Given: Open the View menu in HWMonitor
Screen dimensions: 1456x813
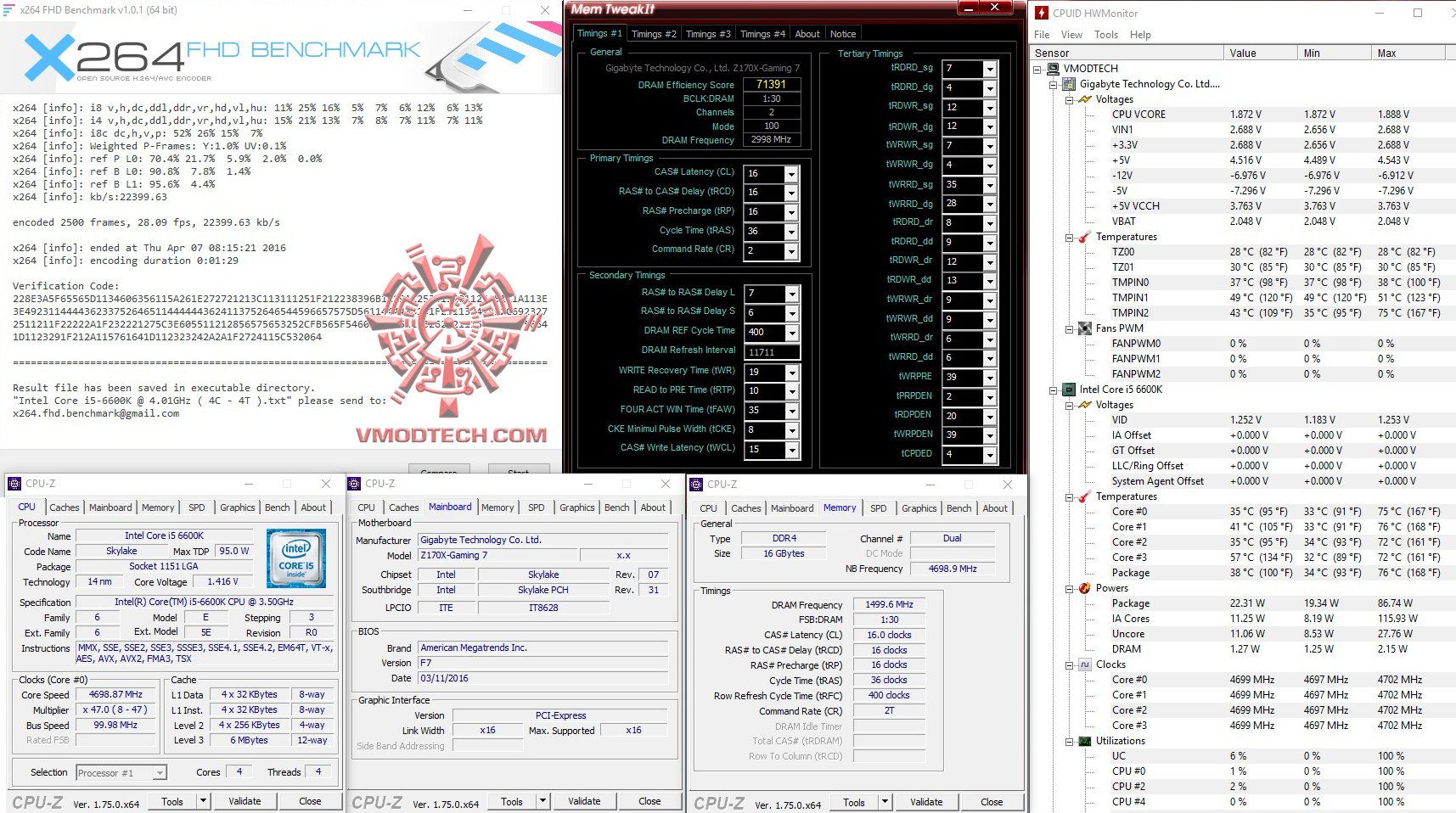Looking at the screenshot, I should (1071, 35).
